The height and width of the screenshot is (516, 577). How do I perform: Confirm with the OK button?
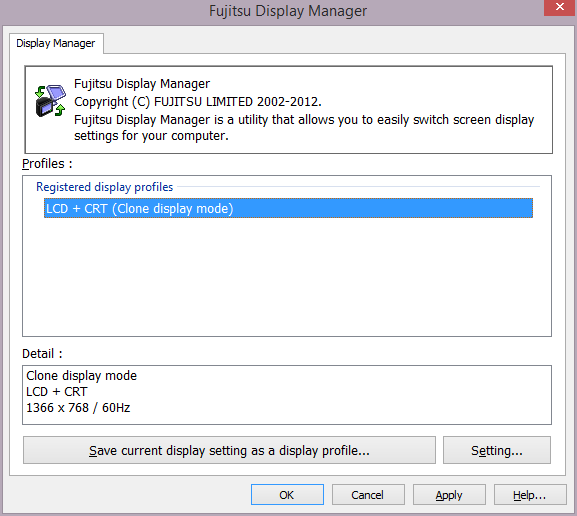(287, 495)
